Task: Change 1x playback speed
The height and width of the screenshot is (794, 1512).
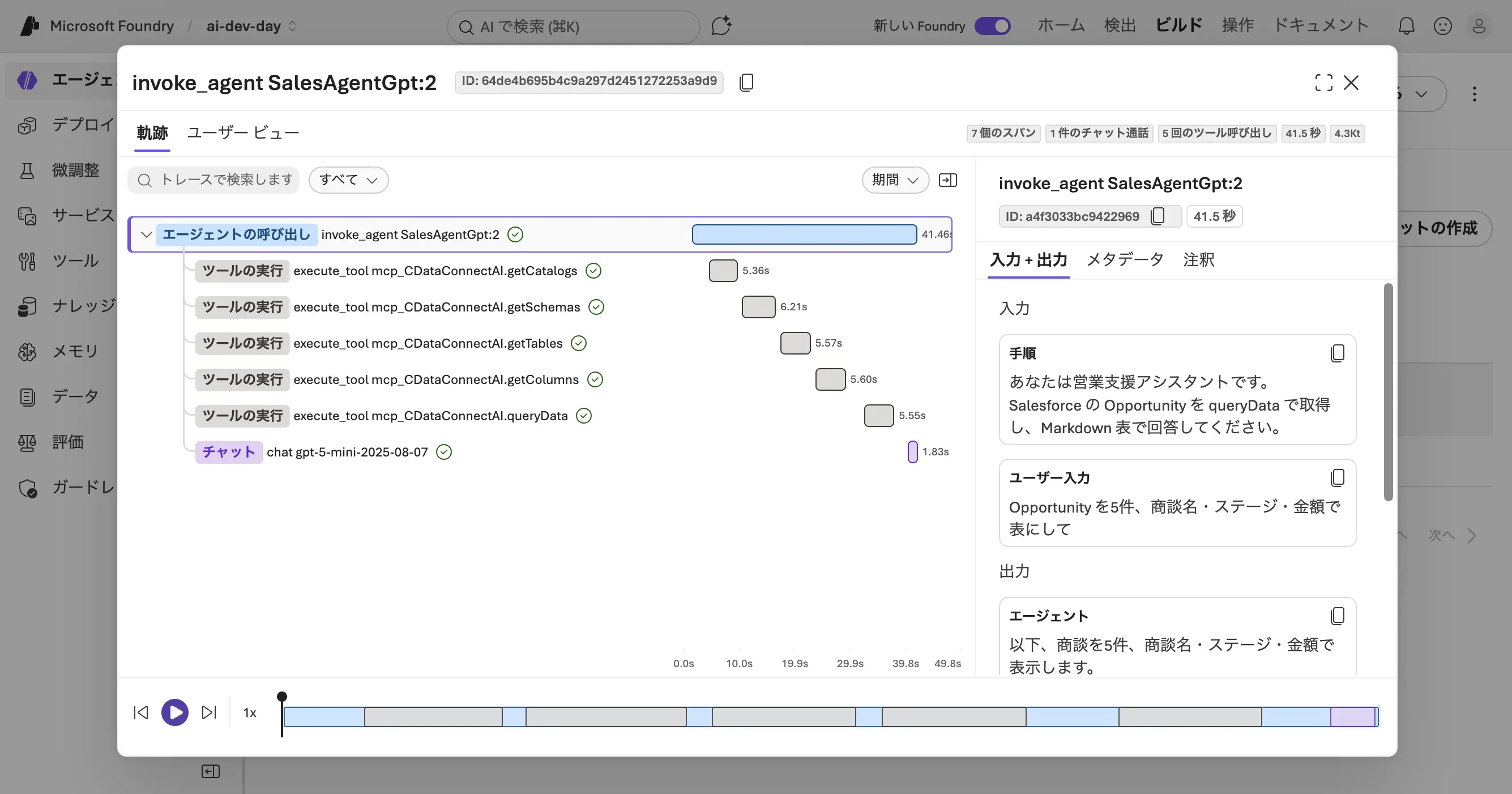Action: click(250, 712)
